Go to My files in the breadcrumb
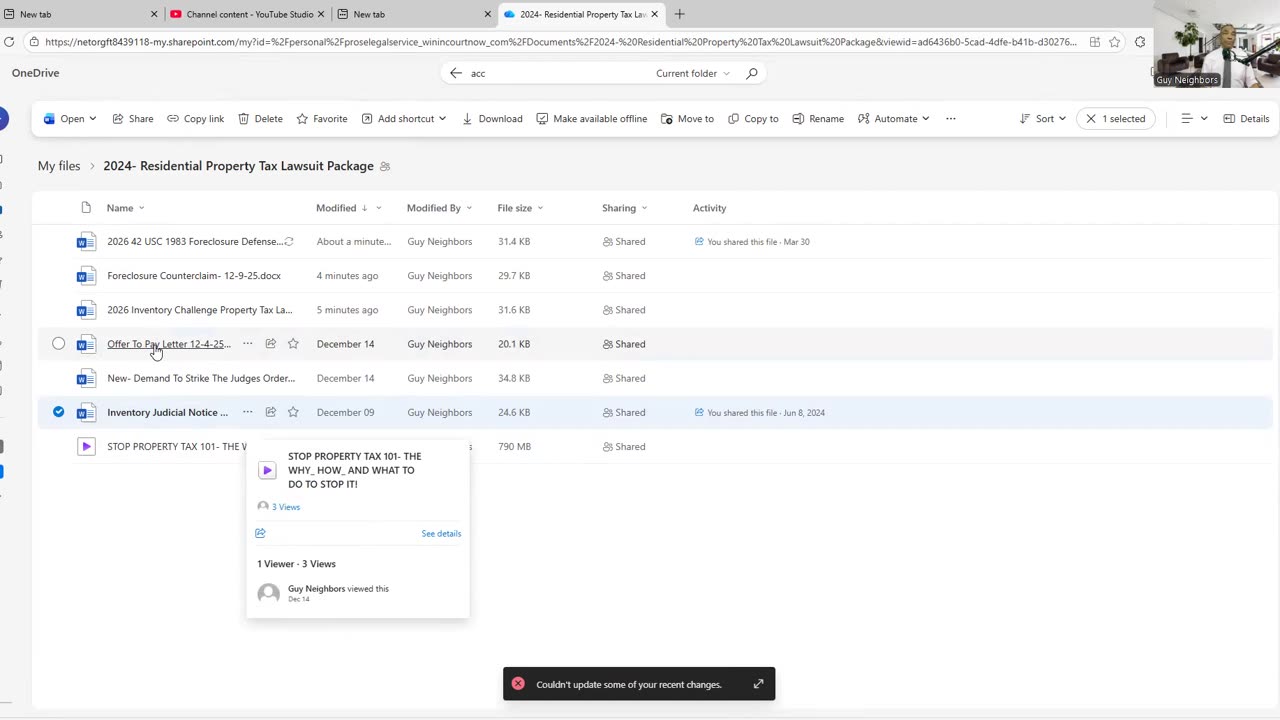1280x720 pixels. (x=59, y=166)
